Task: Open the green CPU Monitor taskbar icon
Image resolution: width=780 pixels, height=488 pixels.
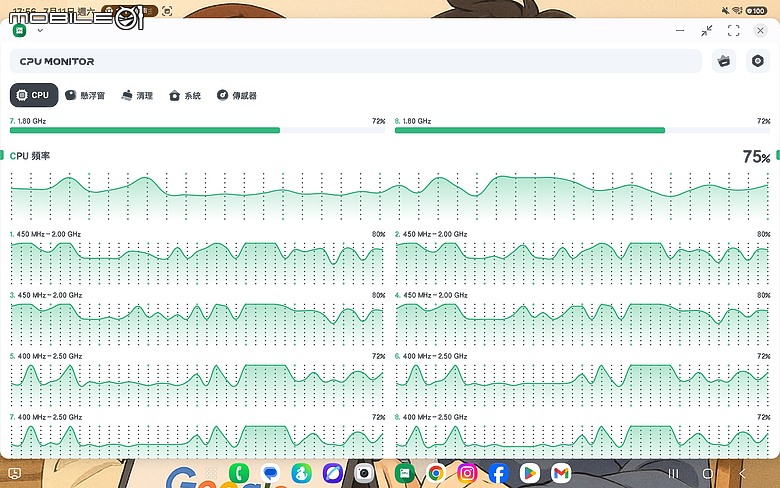Action: point(404,473)
